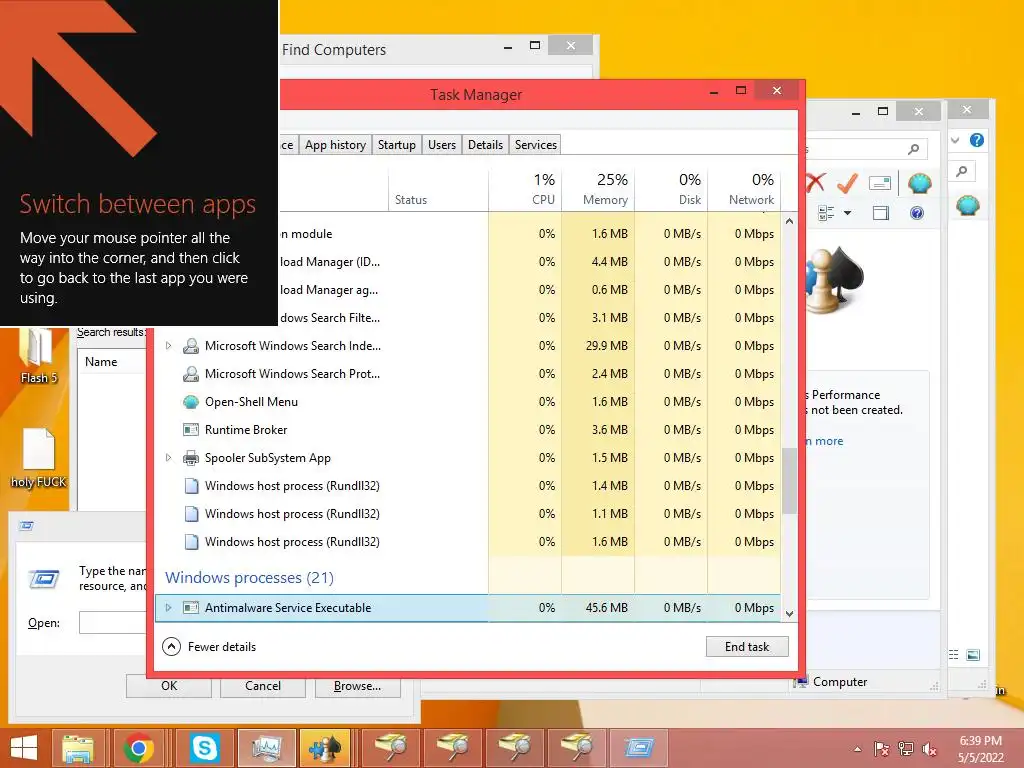
Task: Open the Games chess-piece taskbar icon
Action: click(325, 748)
